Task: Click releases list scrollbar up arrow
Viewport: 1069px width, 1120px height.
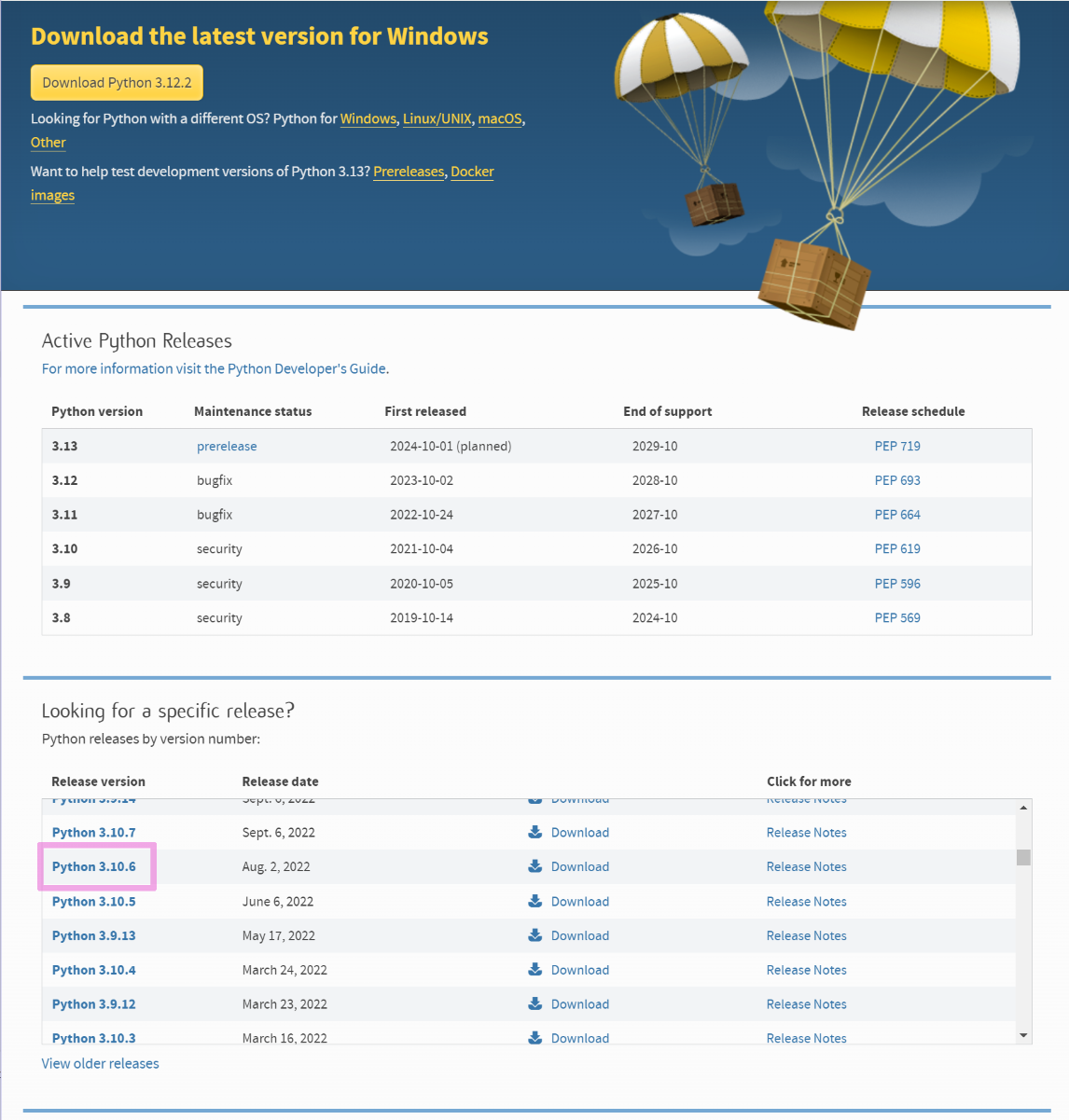Action: pyautogui.click(x=1023, y=808)
